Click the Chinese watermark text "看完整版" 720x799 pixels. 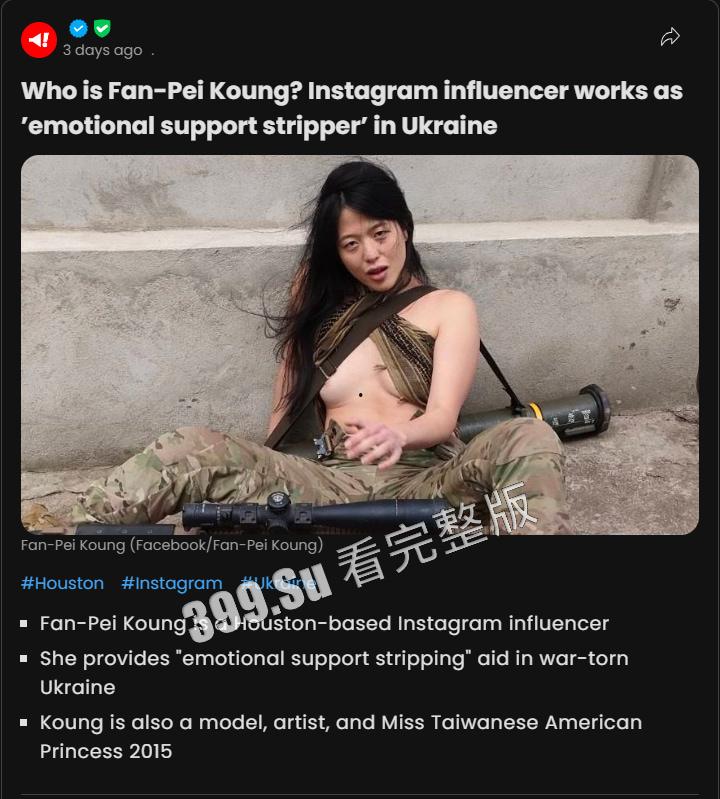437,534
